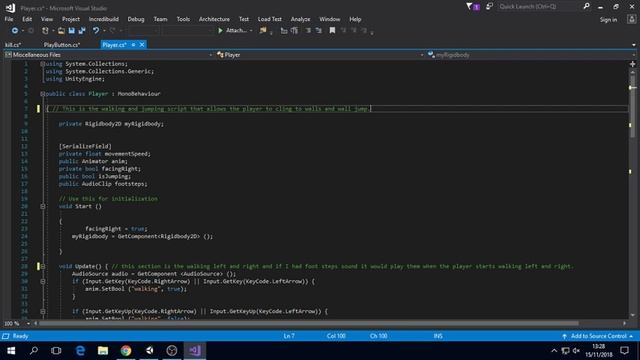Open File Explorer from taskbar

click(103, 351)
